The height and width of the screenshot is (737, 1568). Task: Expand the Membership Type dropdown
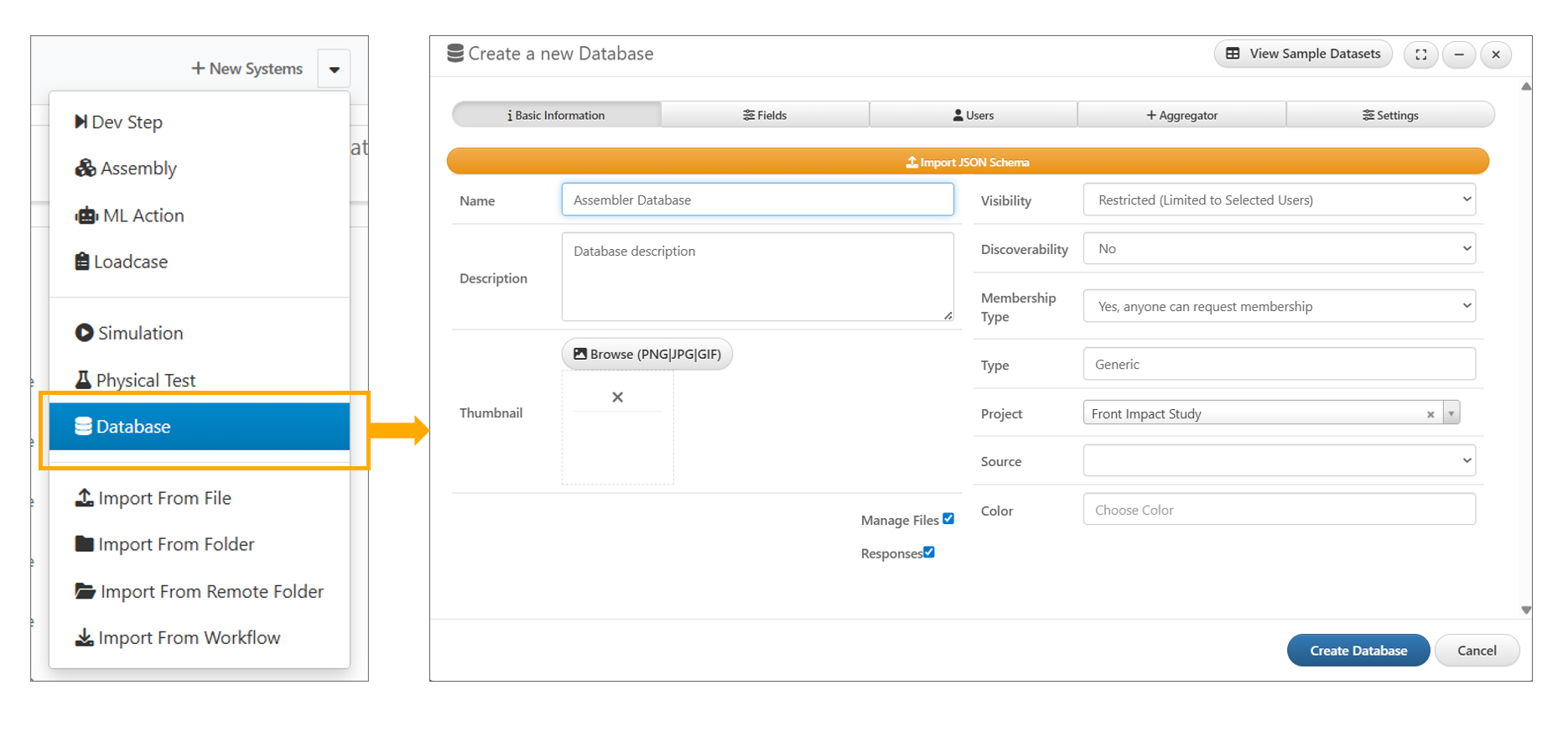click(1279, 307)
